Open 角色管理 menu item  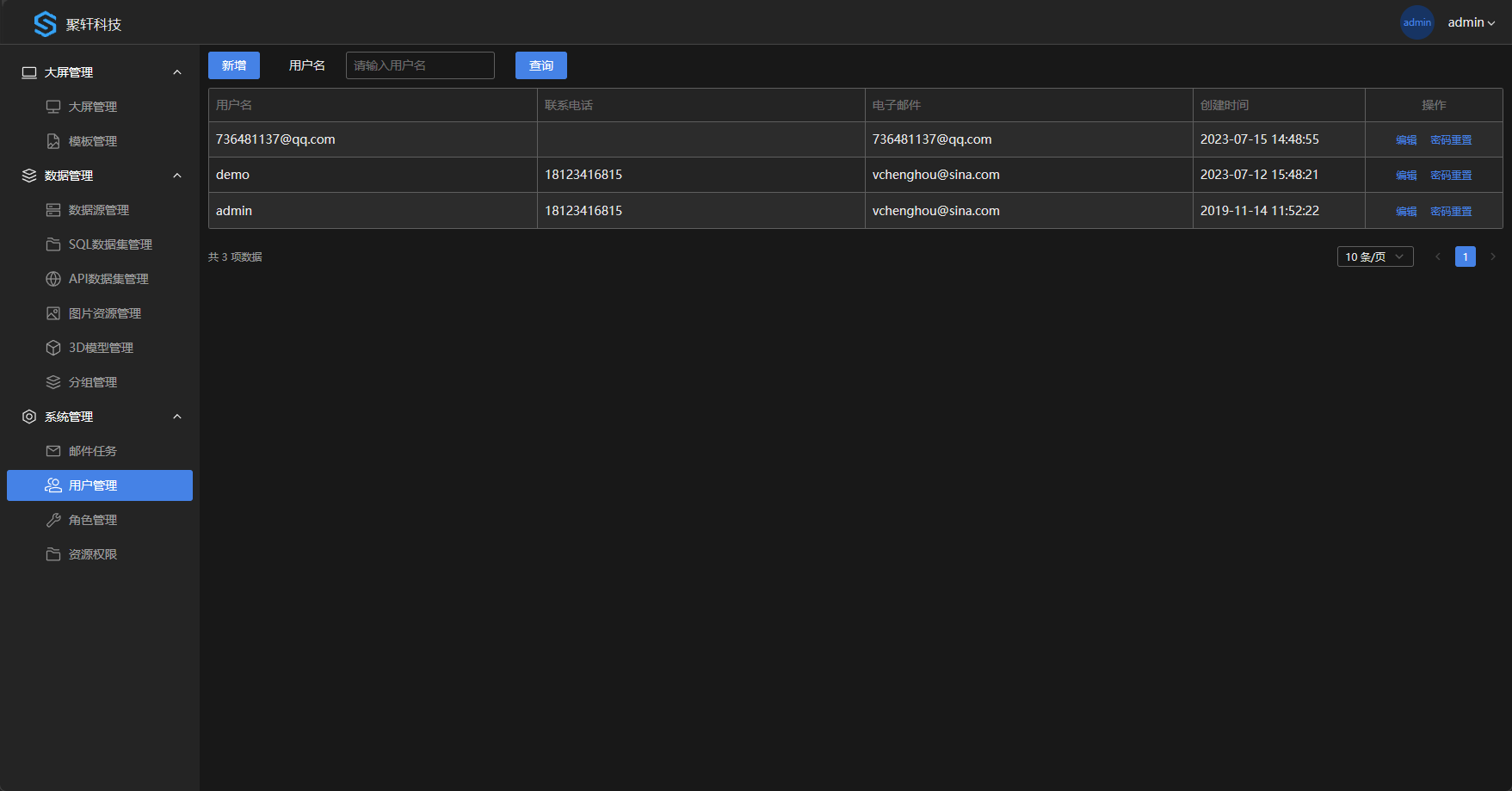pos(100,520)
